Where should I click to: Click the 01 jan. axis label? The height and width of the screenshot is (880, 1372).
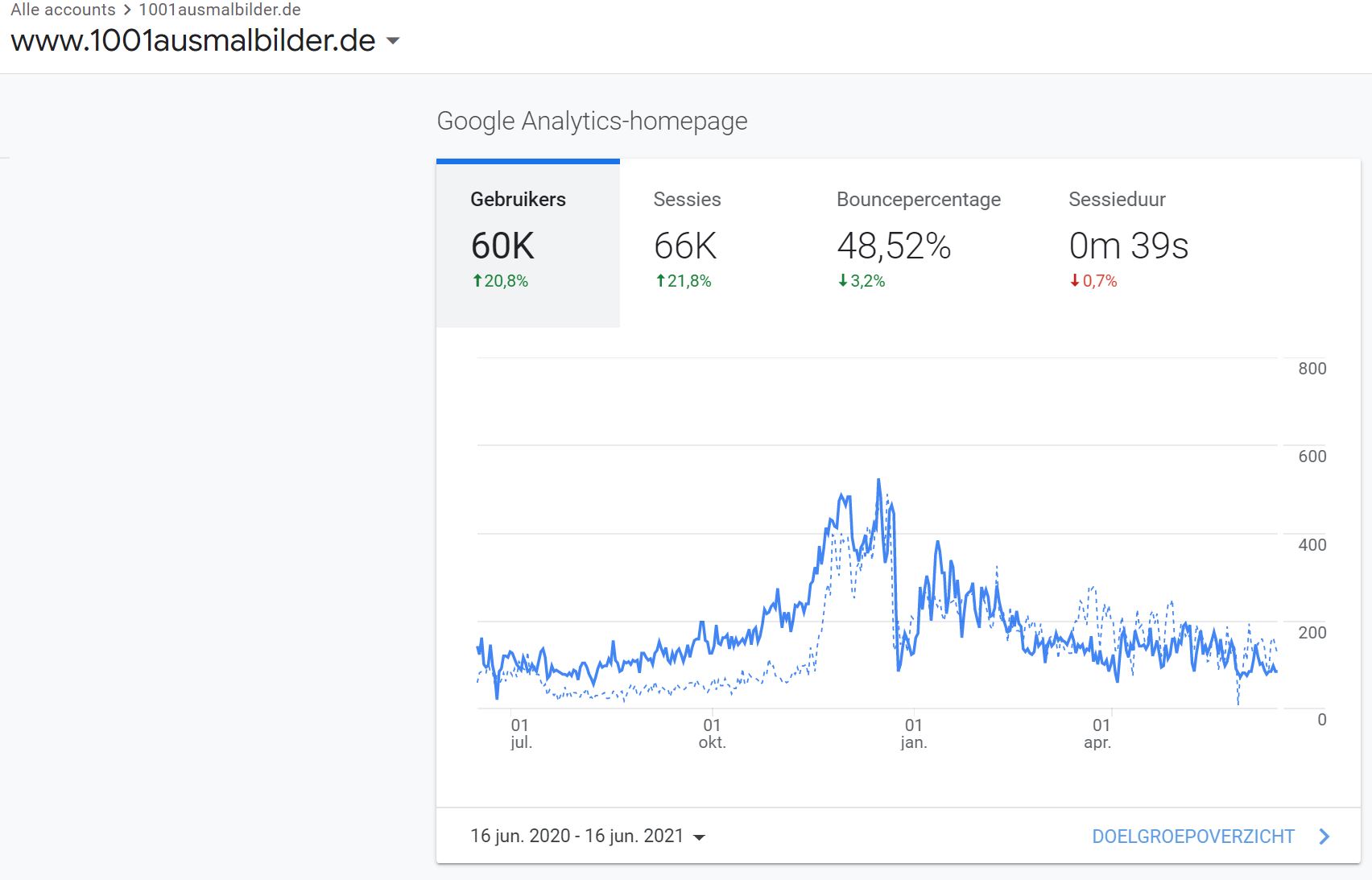tap(913, 733)
